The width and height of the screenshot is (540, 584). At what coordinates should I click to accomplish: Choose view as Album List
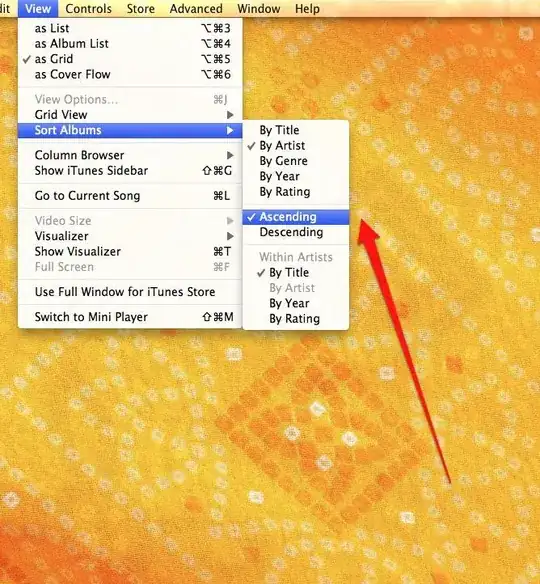130,44
